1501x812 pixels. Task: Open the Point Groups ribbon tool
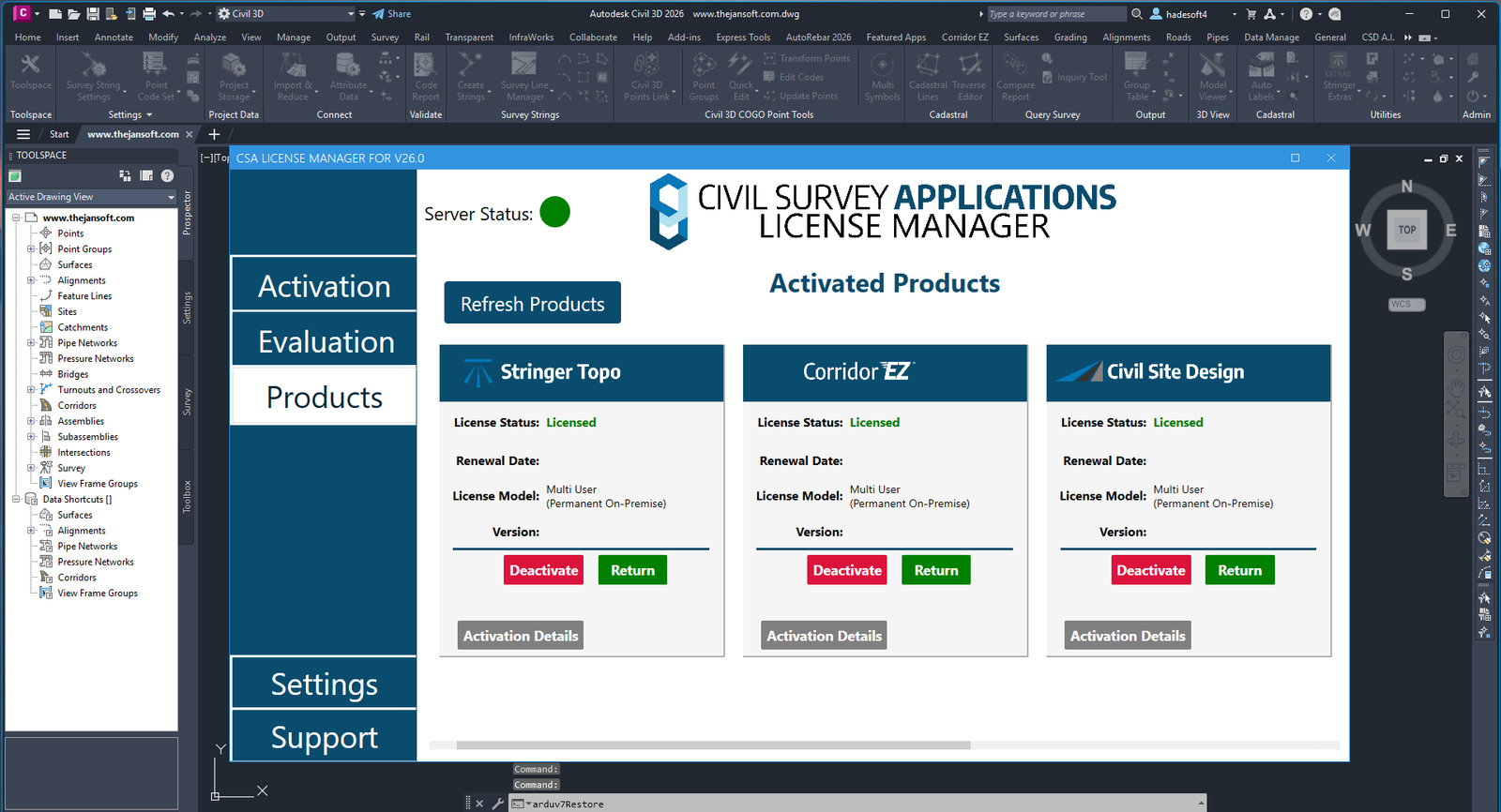pos(704,77)
